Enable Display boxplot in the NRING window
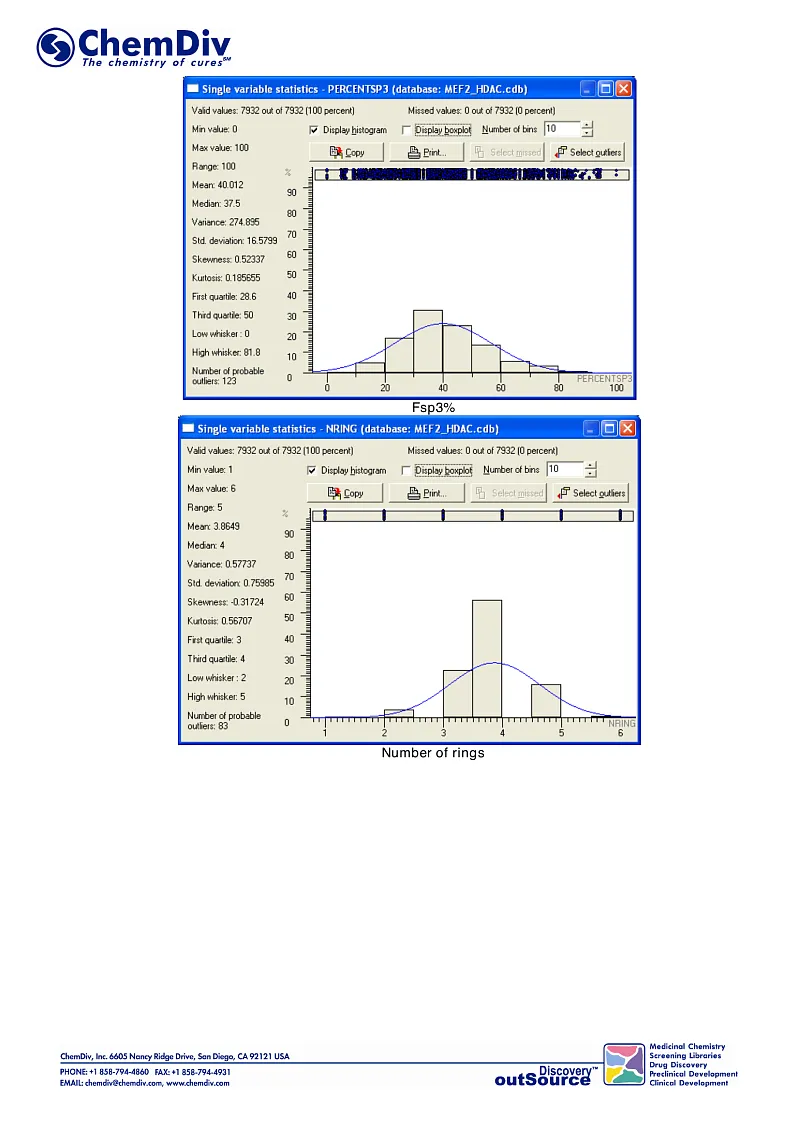The image size is (800, 1131). click(406, 470)
